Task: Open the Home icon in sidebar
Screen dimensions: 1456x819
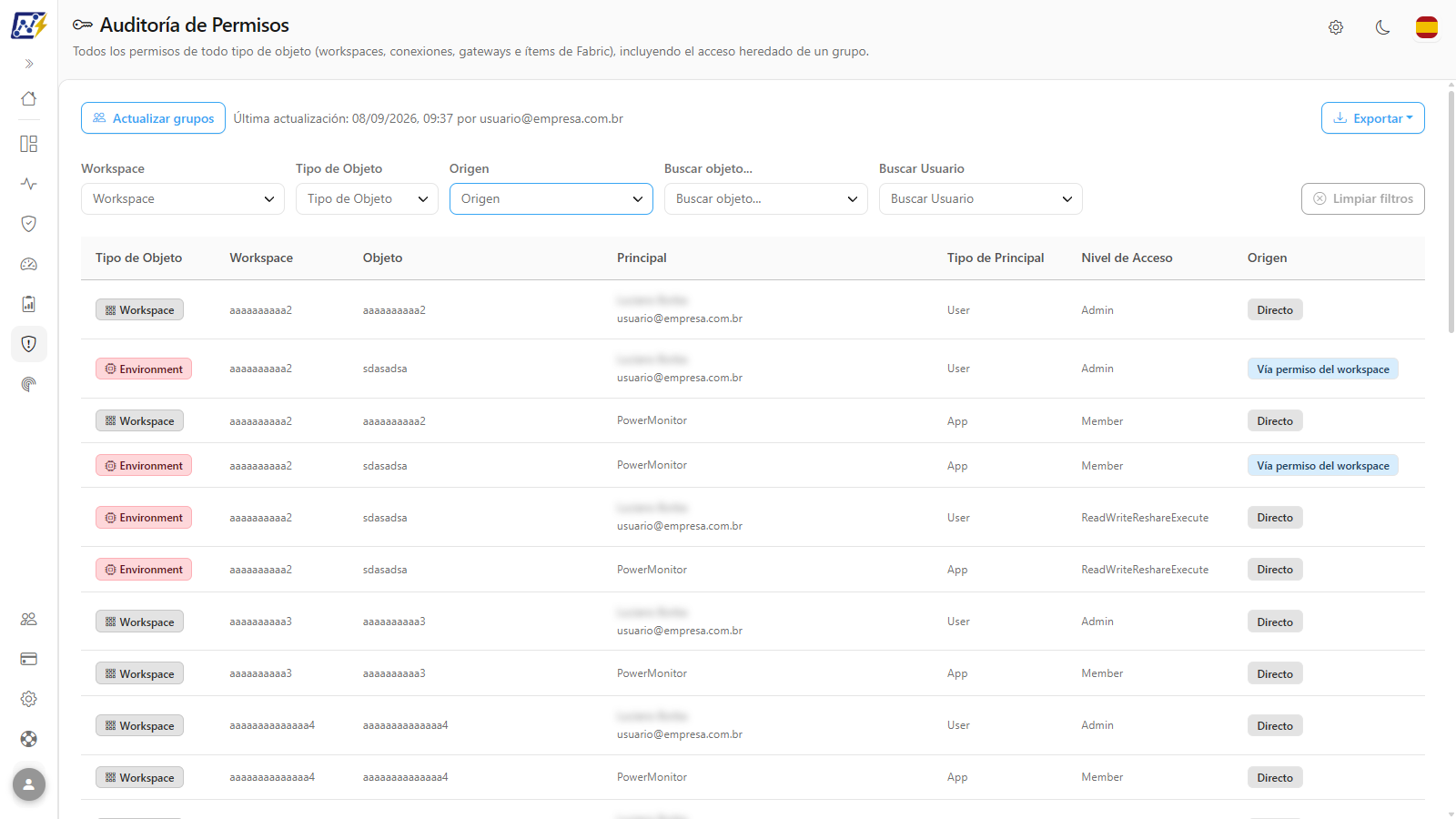Action: pos(29,98)
